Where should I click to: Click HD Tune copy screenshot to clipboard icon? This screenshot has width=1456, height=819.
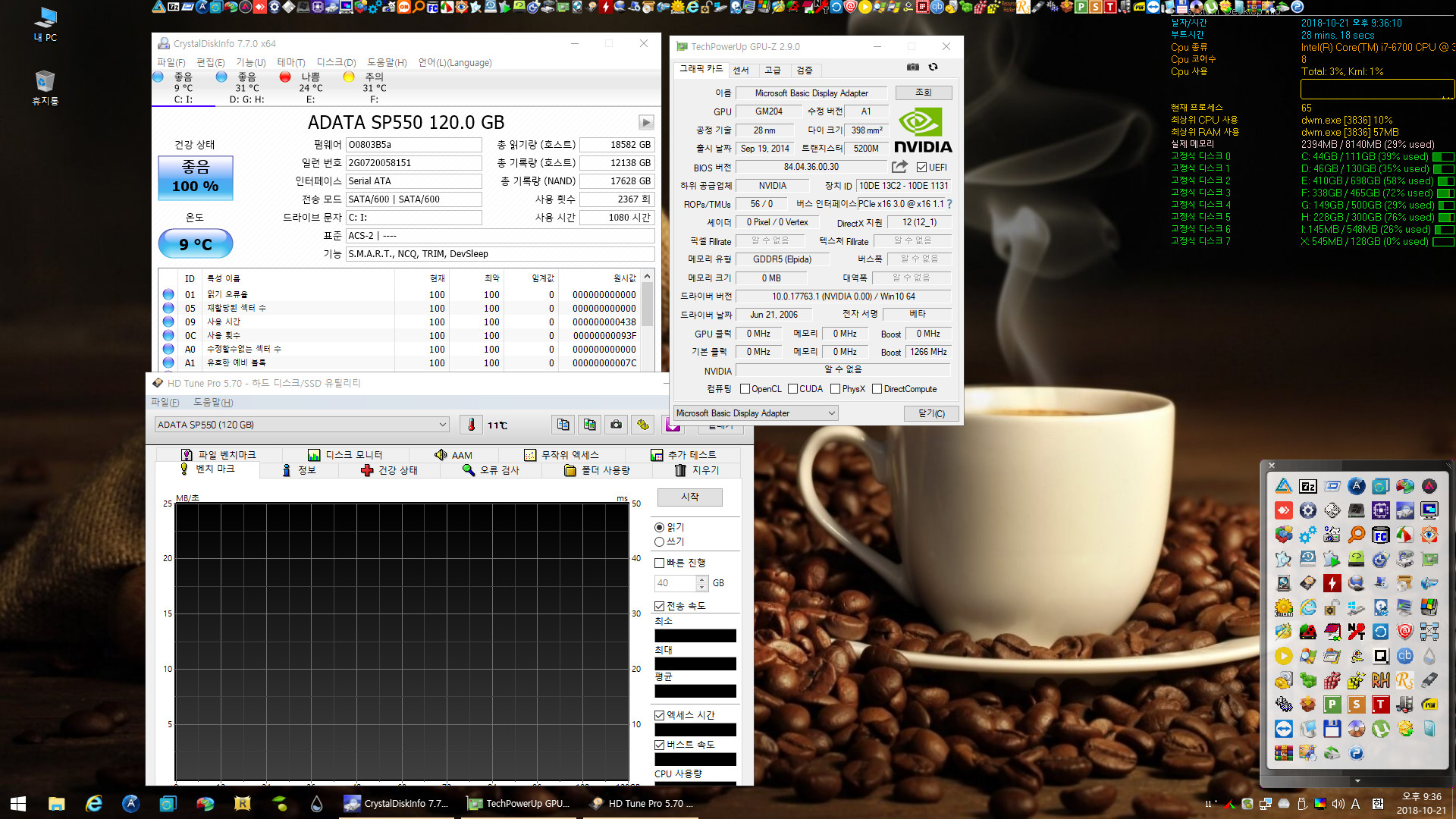[590, 425]
